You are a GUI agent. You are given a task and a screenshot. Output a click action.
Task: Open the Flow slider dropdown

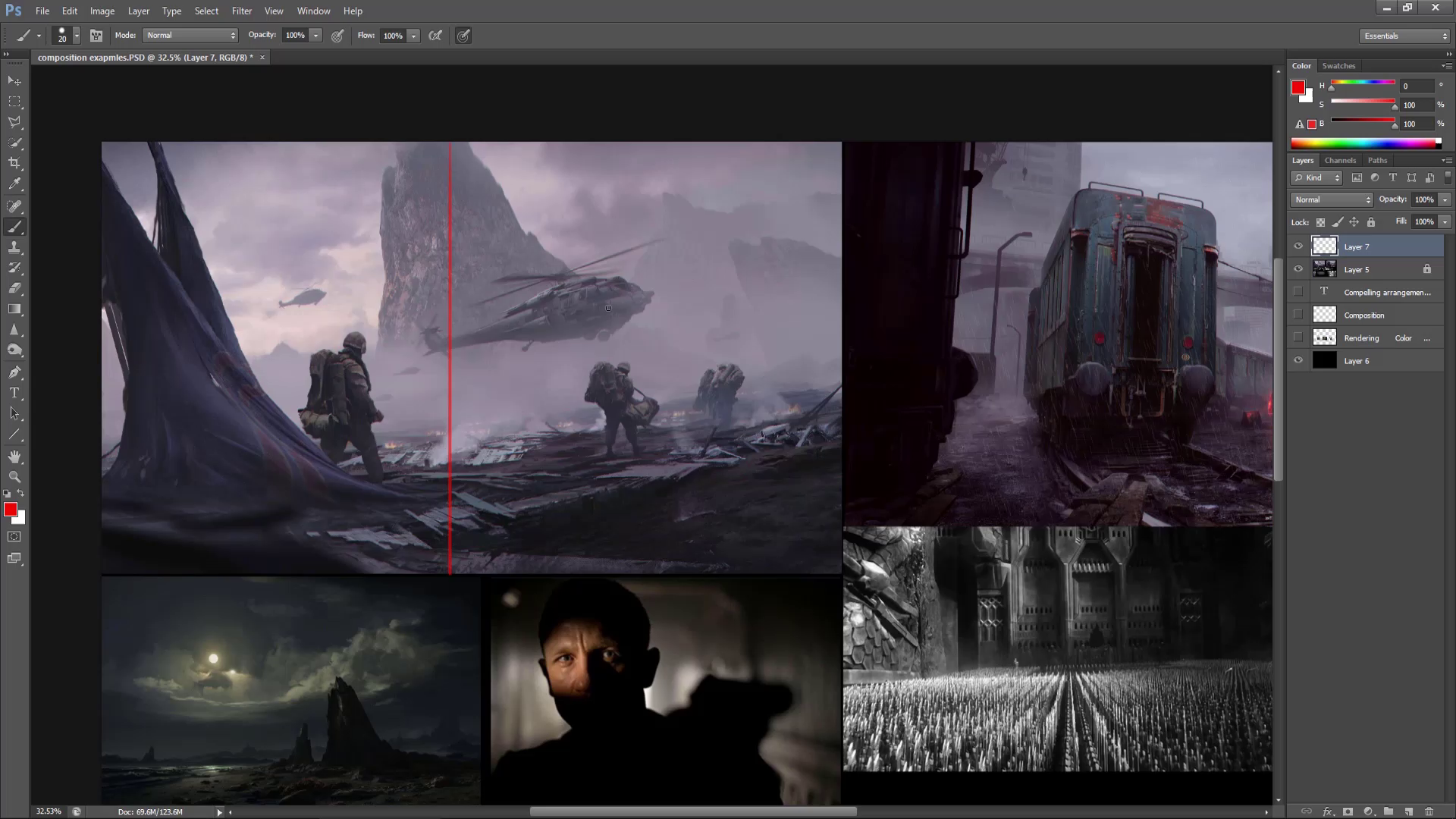[413, 36]
